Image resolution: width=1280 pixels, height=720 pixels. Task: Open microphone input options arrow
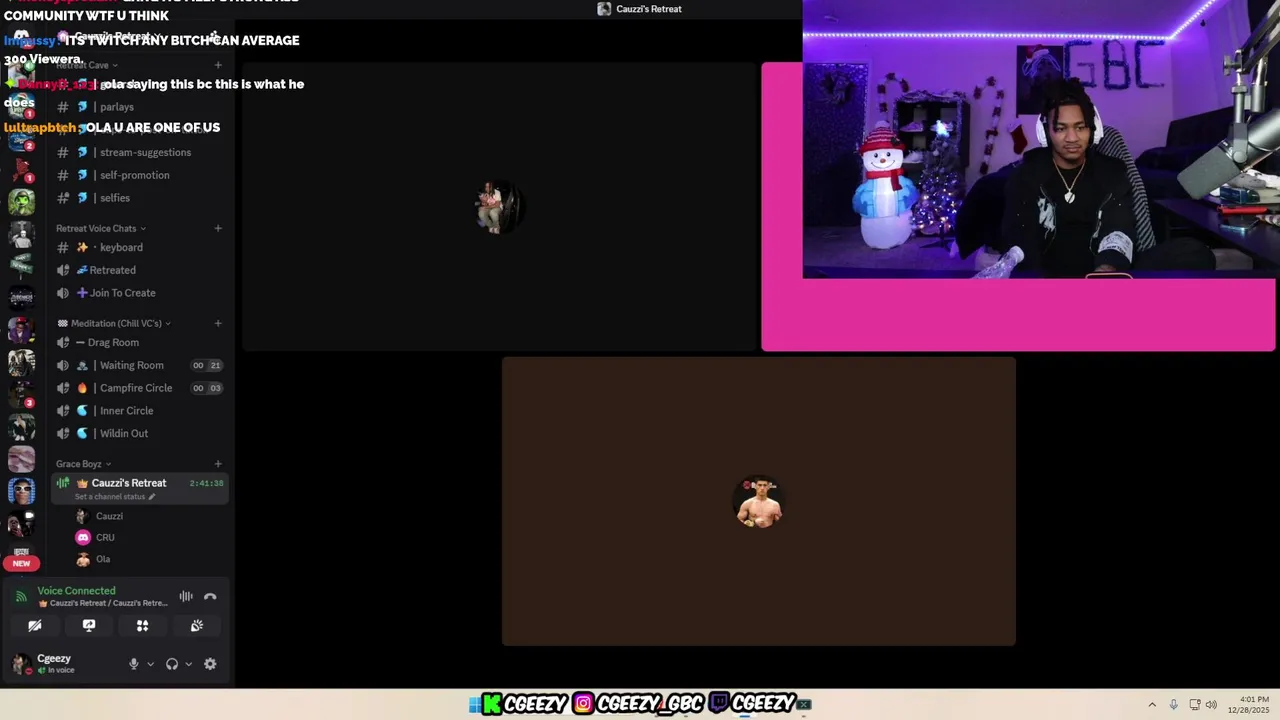coord(150,664)
